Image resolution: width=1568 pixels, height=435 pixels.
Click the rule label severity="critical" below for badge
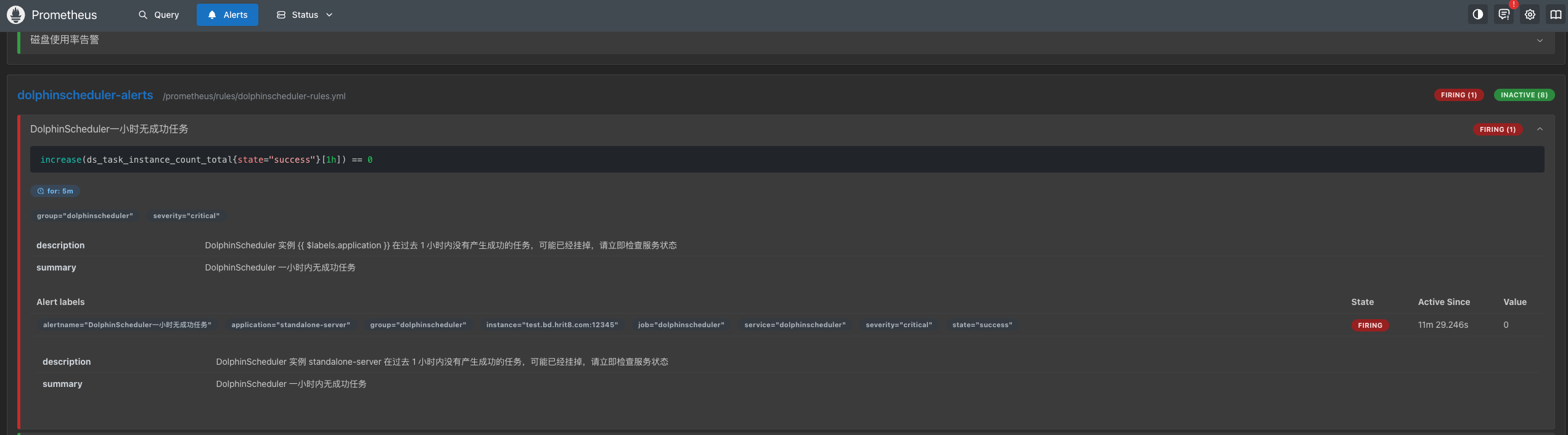tap(186, 216)
